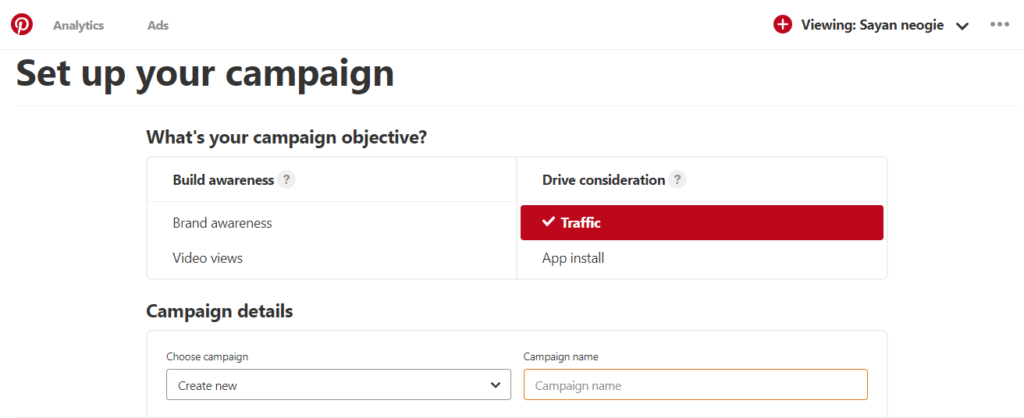Image resolution: width=1024 pixels, height=418 pixels.
Task: Open the Choose campaign dropdown
Action: pos(338,385)
